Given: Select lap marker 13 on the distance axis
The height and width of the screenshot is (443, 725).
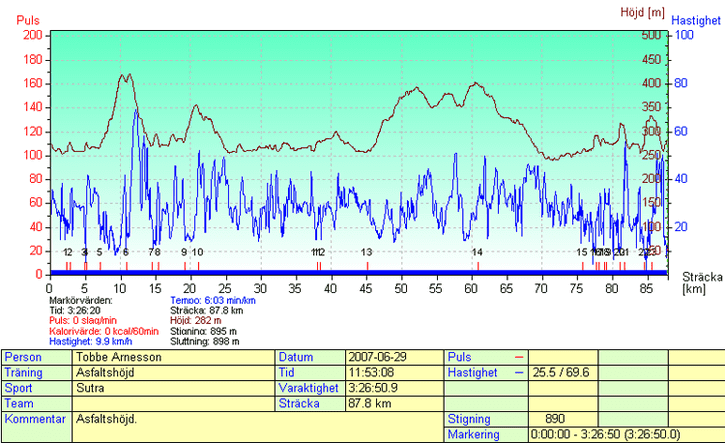Looking at the screenshot, I should coord(367,252).
